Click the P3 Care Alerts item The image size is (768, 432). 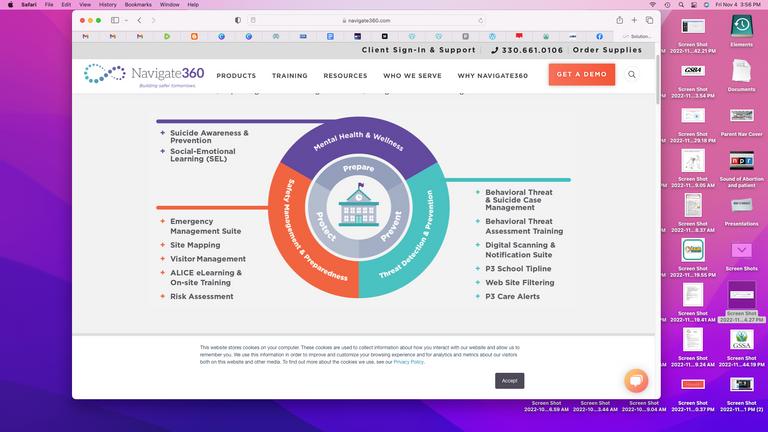(x=512, y=296)
